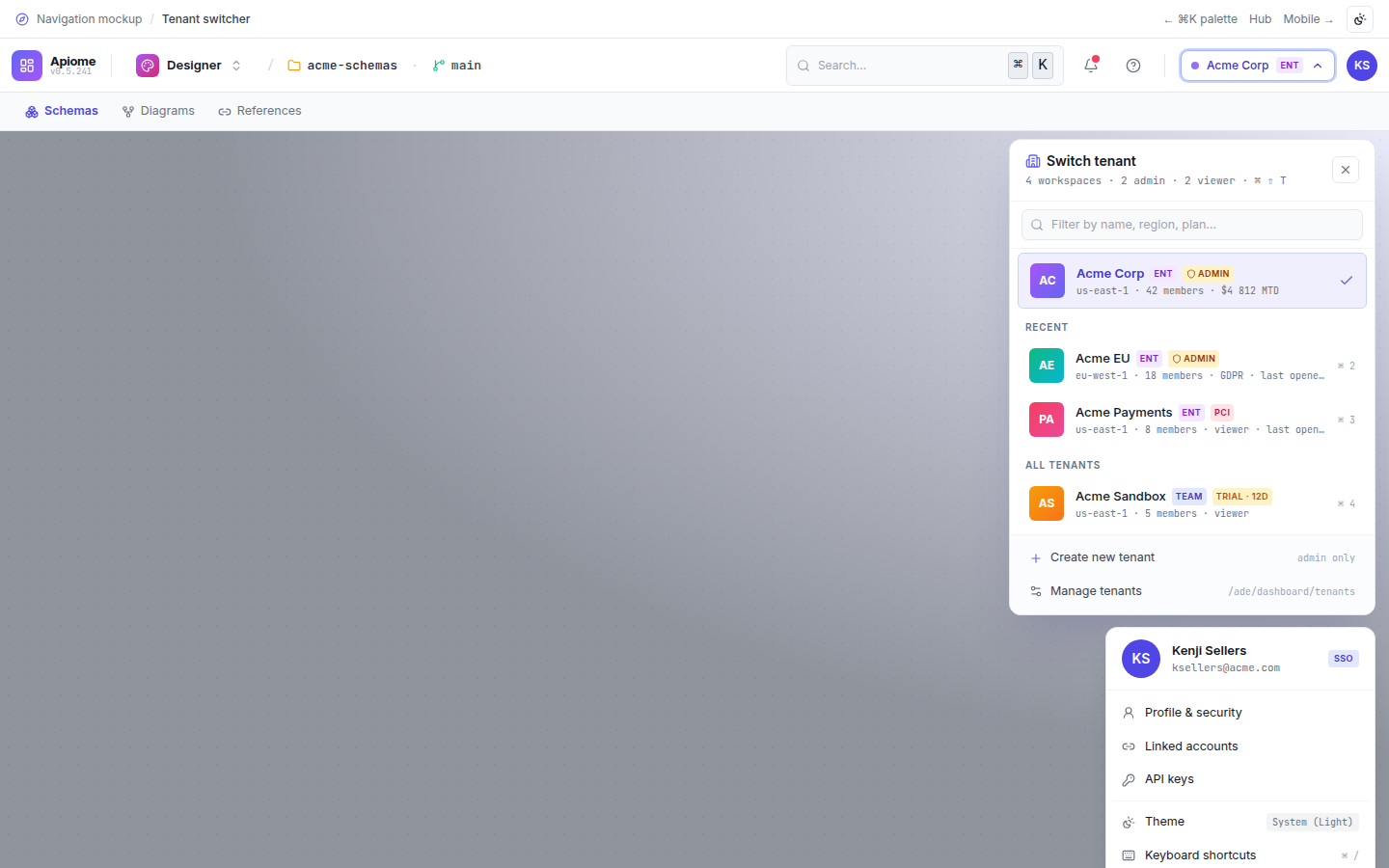
Task: Click the SSO badge on user card
Action: [x=1344, y=659]
